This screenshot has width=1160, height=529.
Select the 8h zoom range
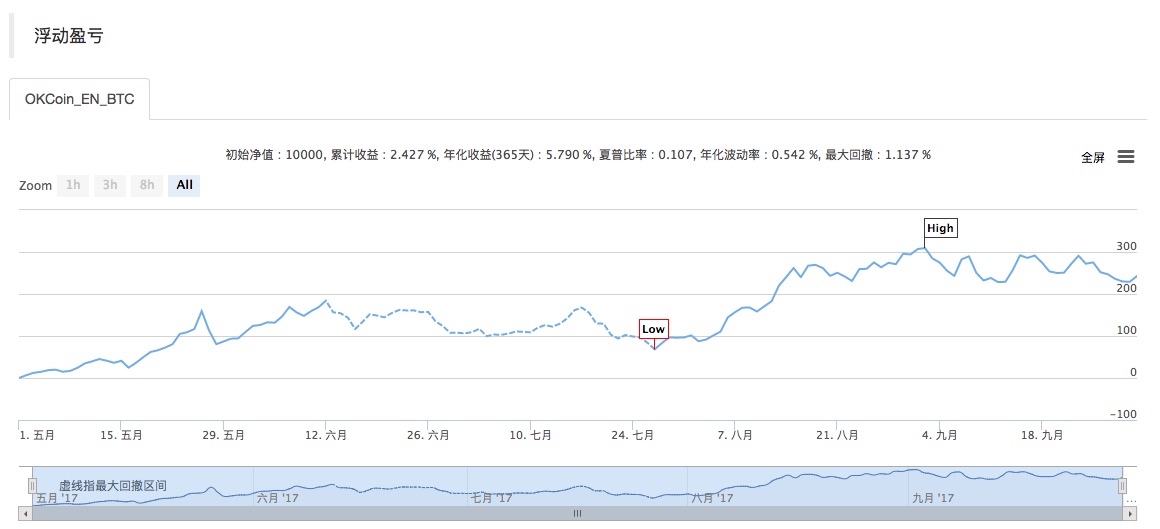tap(147, 185)
